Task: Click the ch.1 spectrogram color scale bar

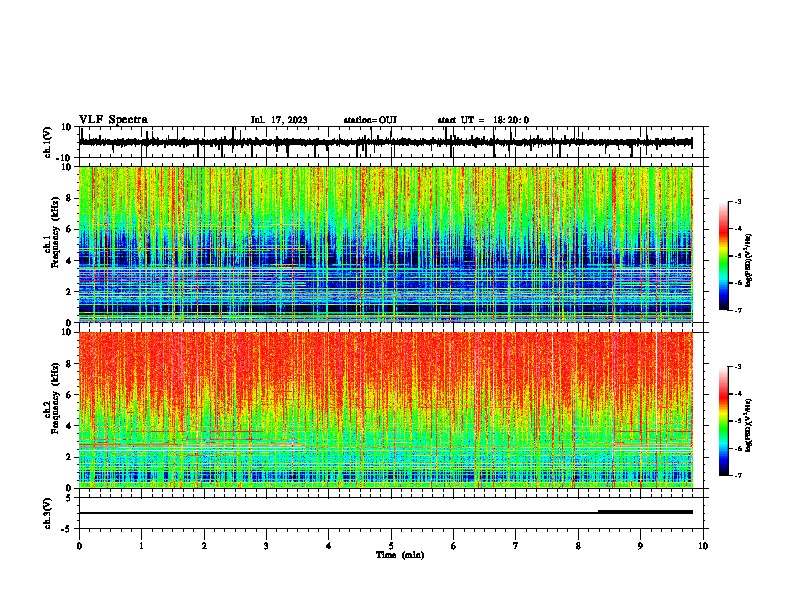Action: pyautogui.click(x=724, y=256)
